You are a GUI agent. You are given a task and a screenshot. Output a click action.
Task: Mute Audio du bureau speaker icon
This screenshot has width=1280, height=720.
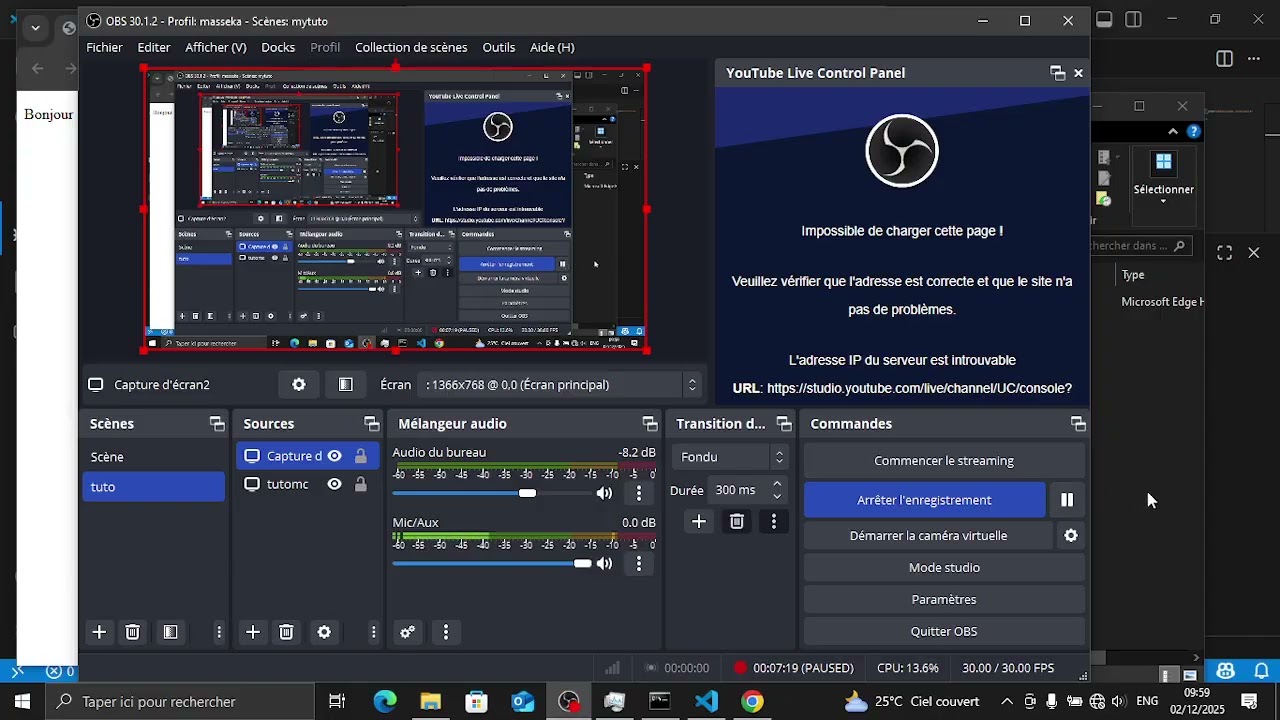604,493
